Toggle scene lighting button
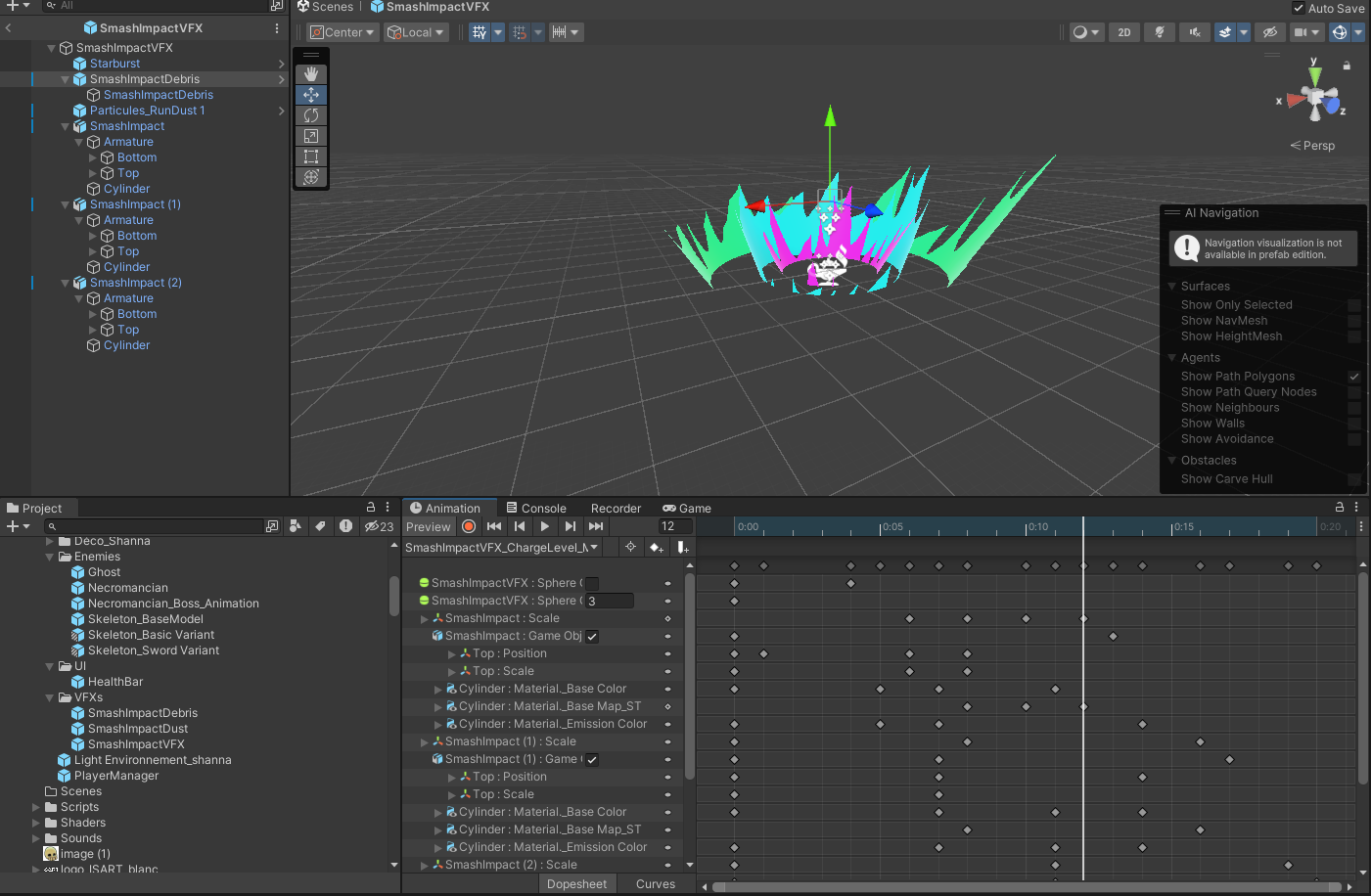This screenshot has height=896, width=1371. coord(1160,32)
